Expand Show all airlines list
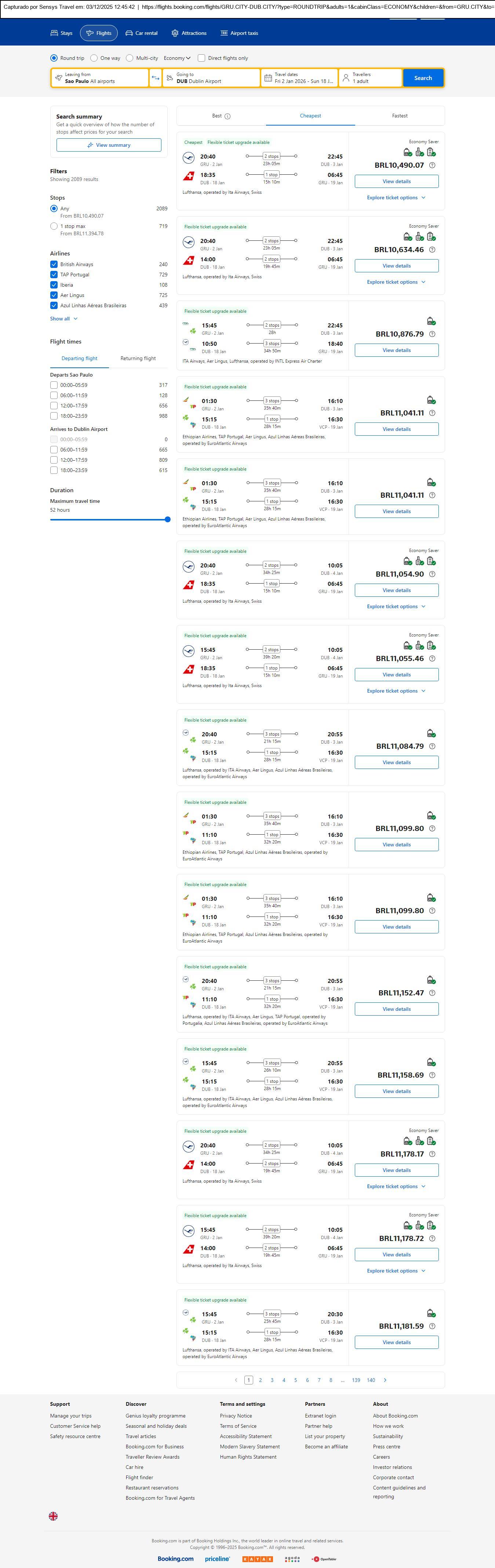This screenshot has height=1568, width=495. (63, 319)
